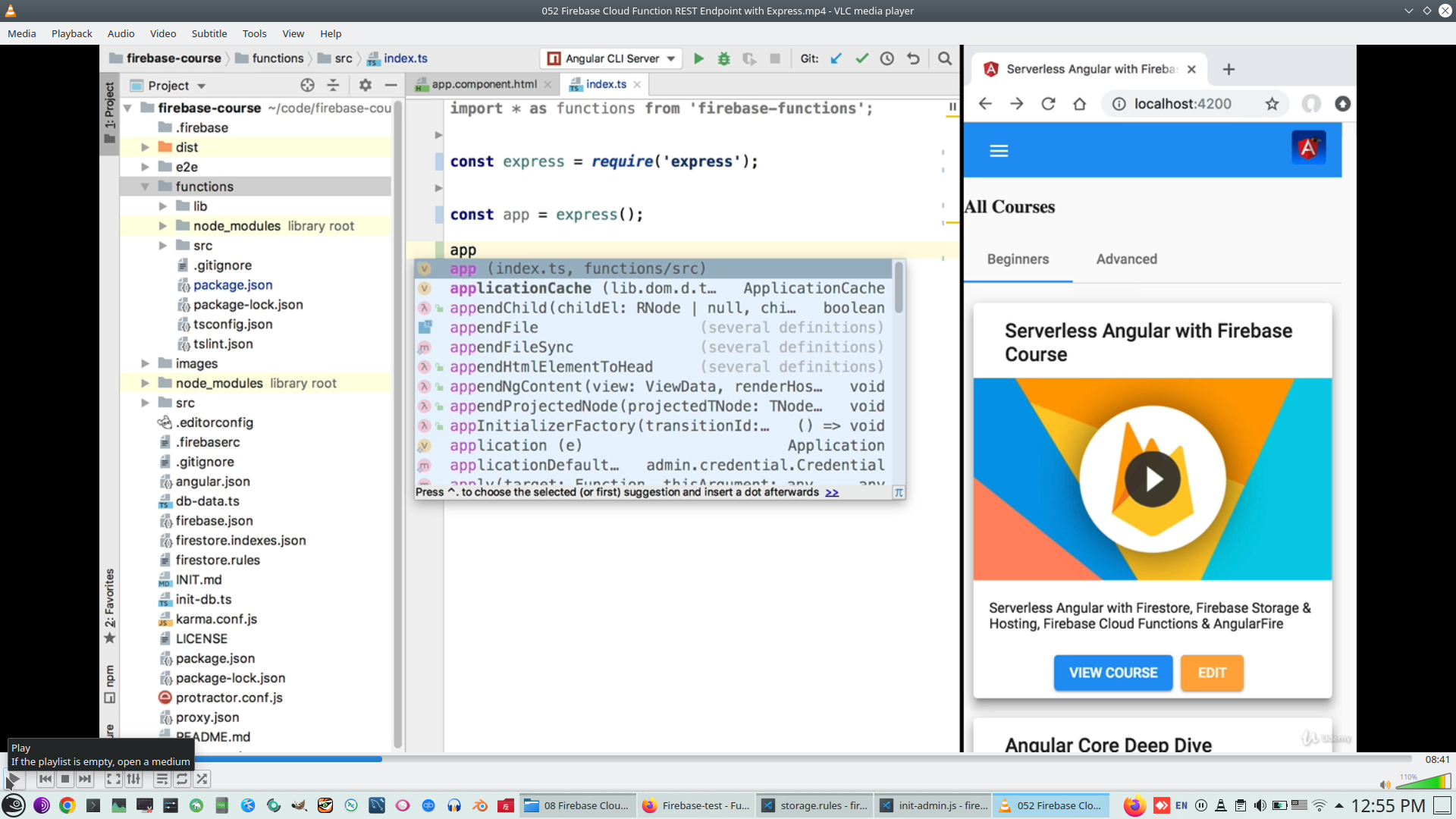Open the Playback menu
Image resolution: width=1456 pixels, height=819 pixels.
tap(71, 33)
